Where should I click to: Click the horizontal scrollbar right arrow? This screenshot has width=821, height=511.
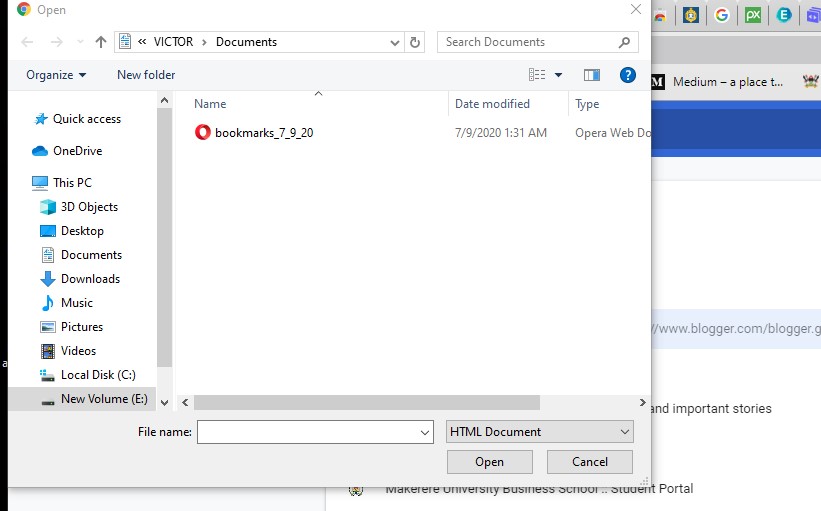pyautogui.click(x=642, y=403)
